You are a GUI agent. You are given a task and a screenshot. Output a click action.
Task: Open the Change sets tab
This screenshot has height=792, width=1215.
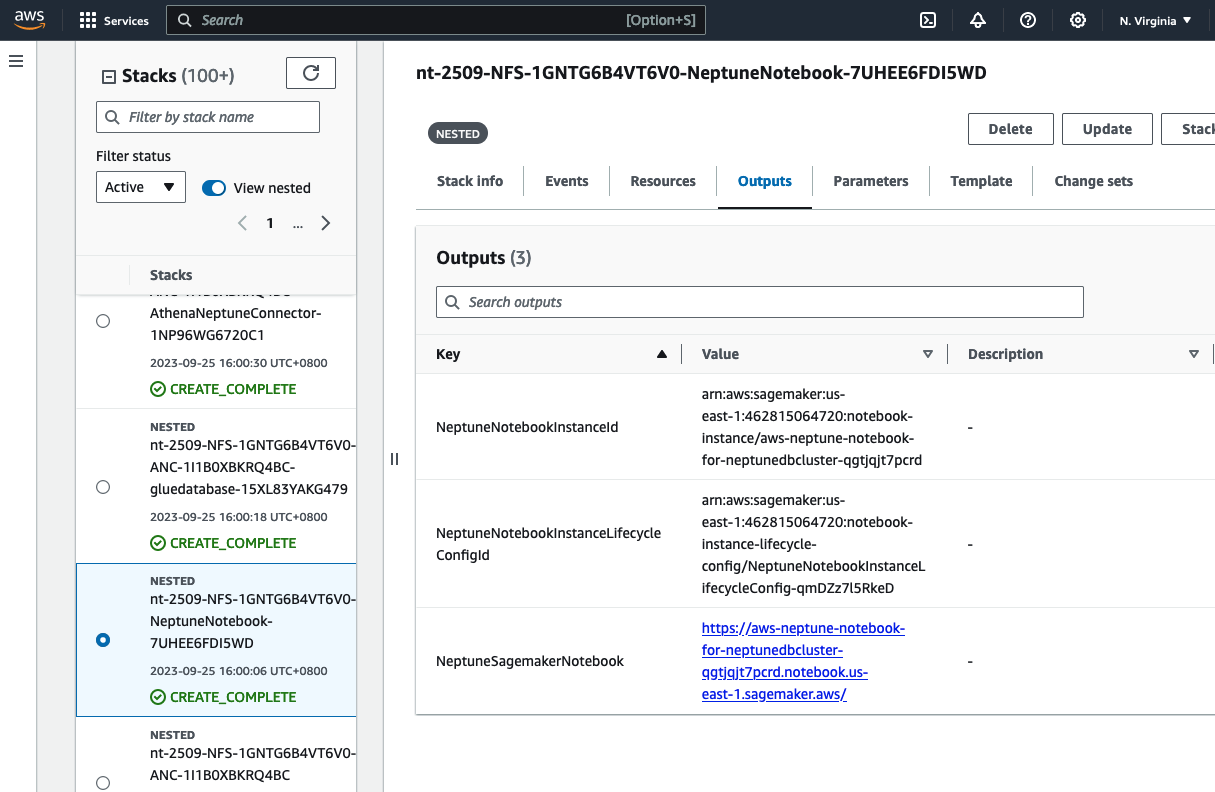pyautogui.click(x=1094, y=181)
